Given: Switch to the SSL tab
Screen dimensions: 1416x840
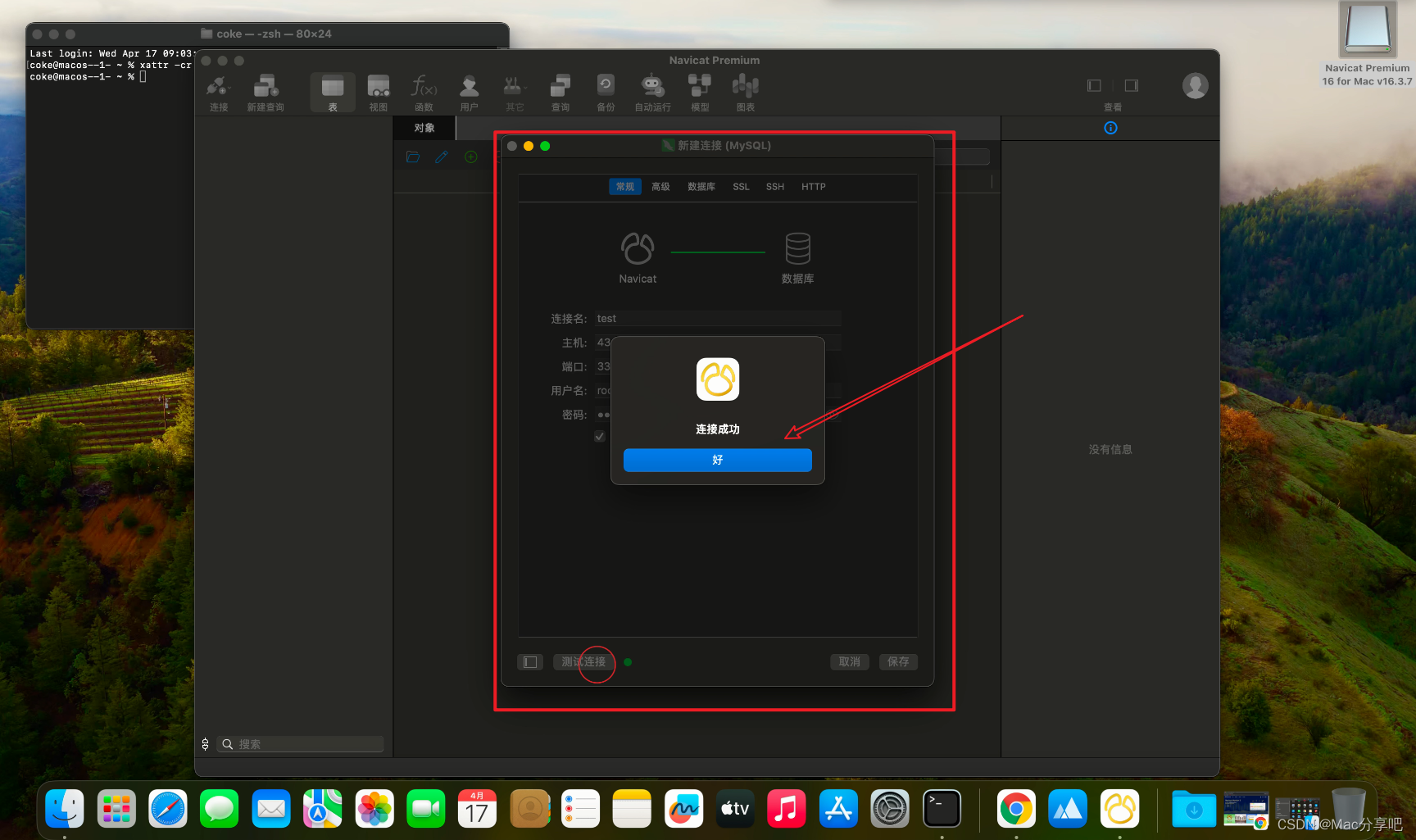Looking at the screenshot, I should pyautogui.click(x=741, y=187).
